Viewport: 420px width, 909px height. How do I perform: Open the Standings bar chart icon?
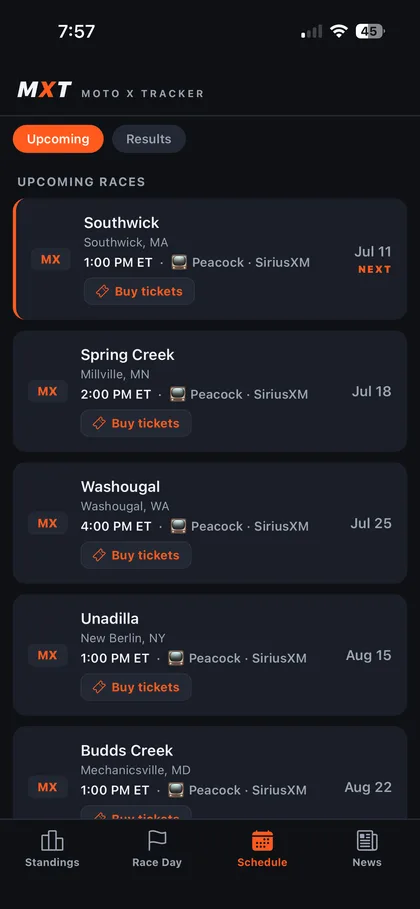52,841
